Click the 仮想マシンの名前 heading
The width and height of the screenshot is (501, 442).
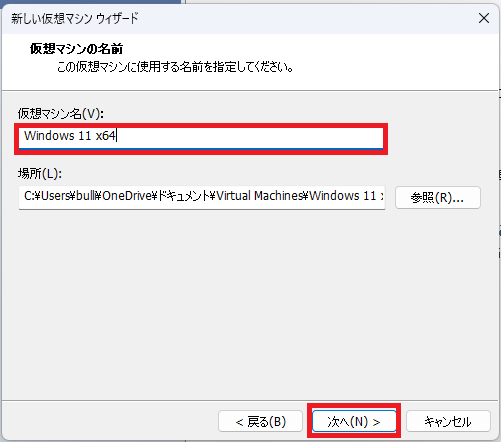click(x=76, y=49)
